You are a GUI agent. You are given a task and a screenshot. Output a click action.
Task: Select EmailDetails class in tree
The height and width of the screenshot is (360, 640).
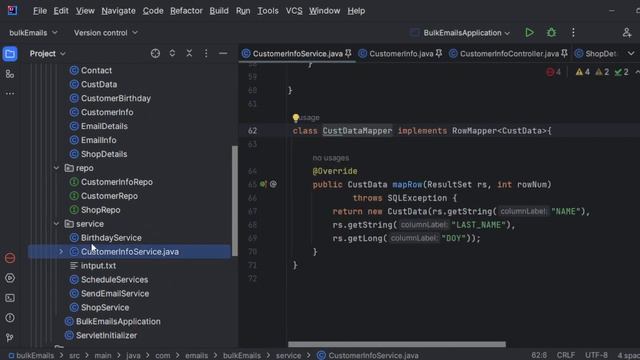104,126
